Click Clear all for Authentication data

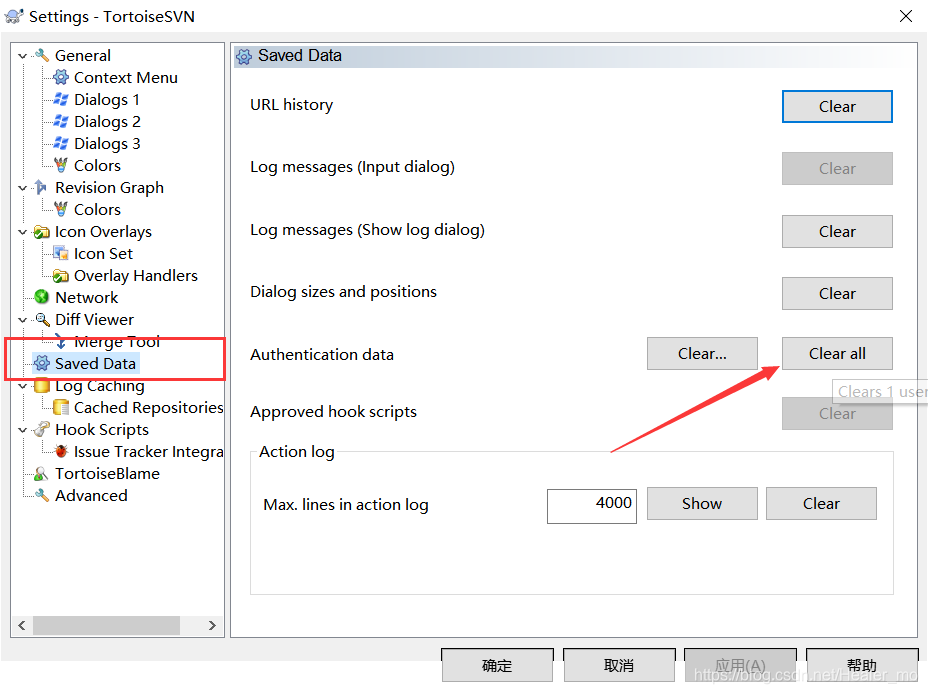pos(837,354)
